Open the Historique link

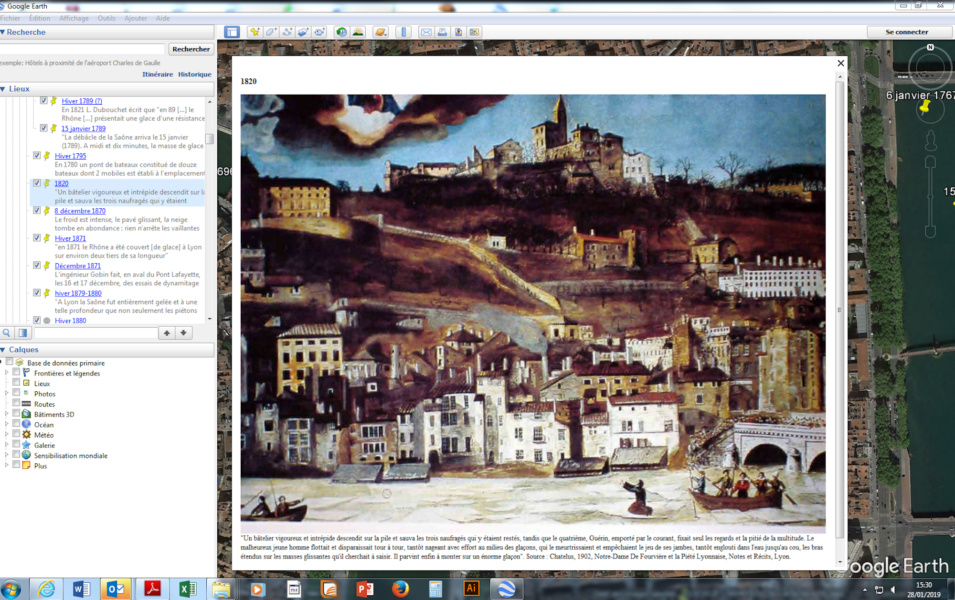[x=194, y=74]
